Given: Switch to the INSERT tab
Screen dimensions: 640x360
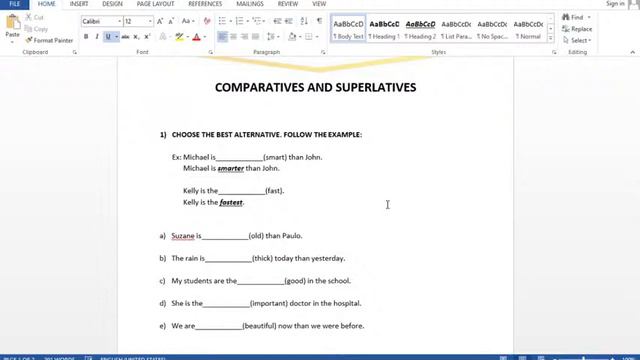Looking at the screenshot, I should click(79, 4).
